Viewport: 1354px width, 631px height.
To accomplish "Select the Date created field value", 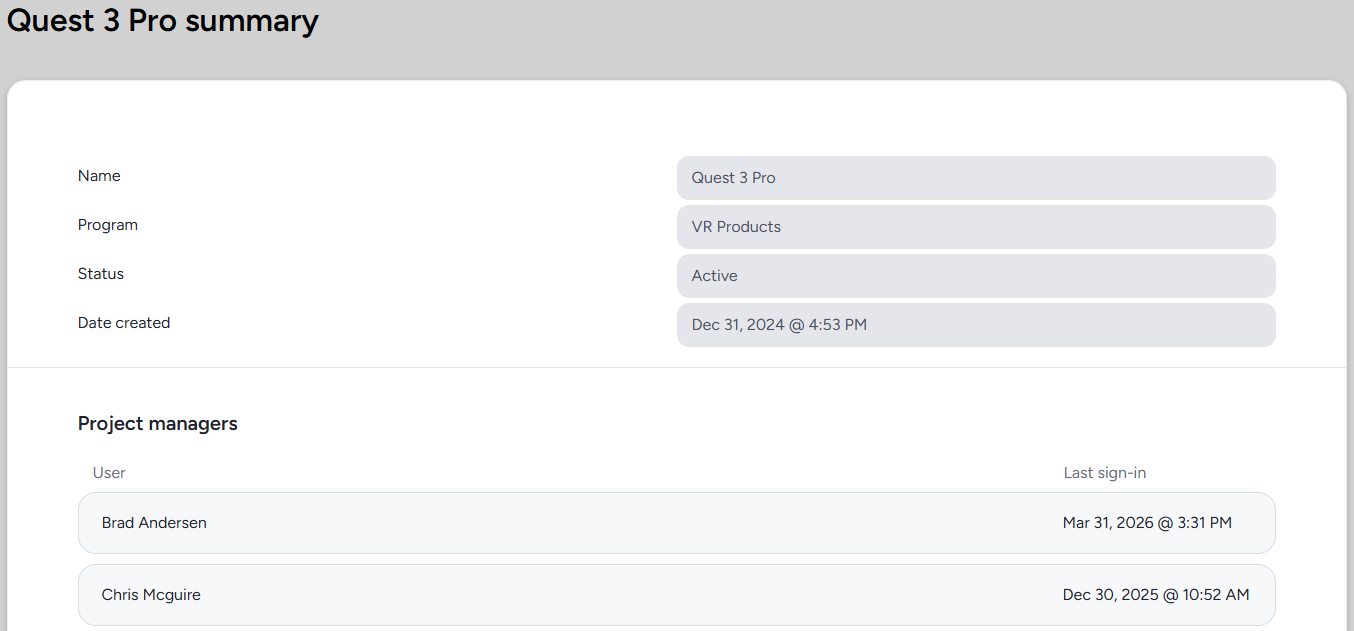I will click(975, 325).
